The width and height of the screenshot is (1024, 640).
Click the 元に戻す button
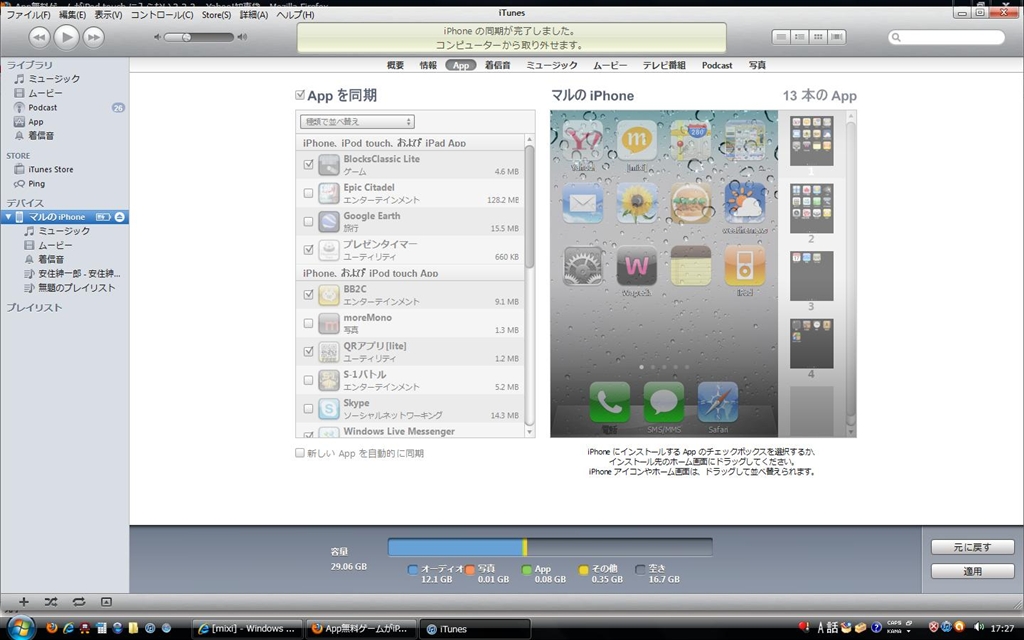(972, 548)
